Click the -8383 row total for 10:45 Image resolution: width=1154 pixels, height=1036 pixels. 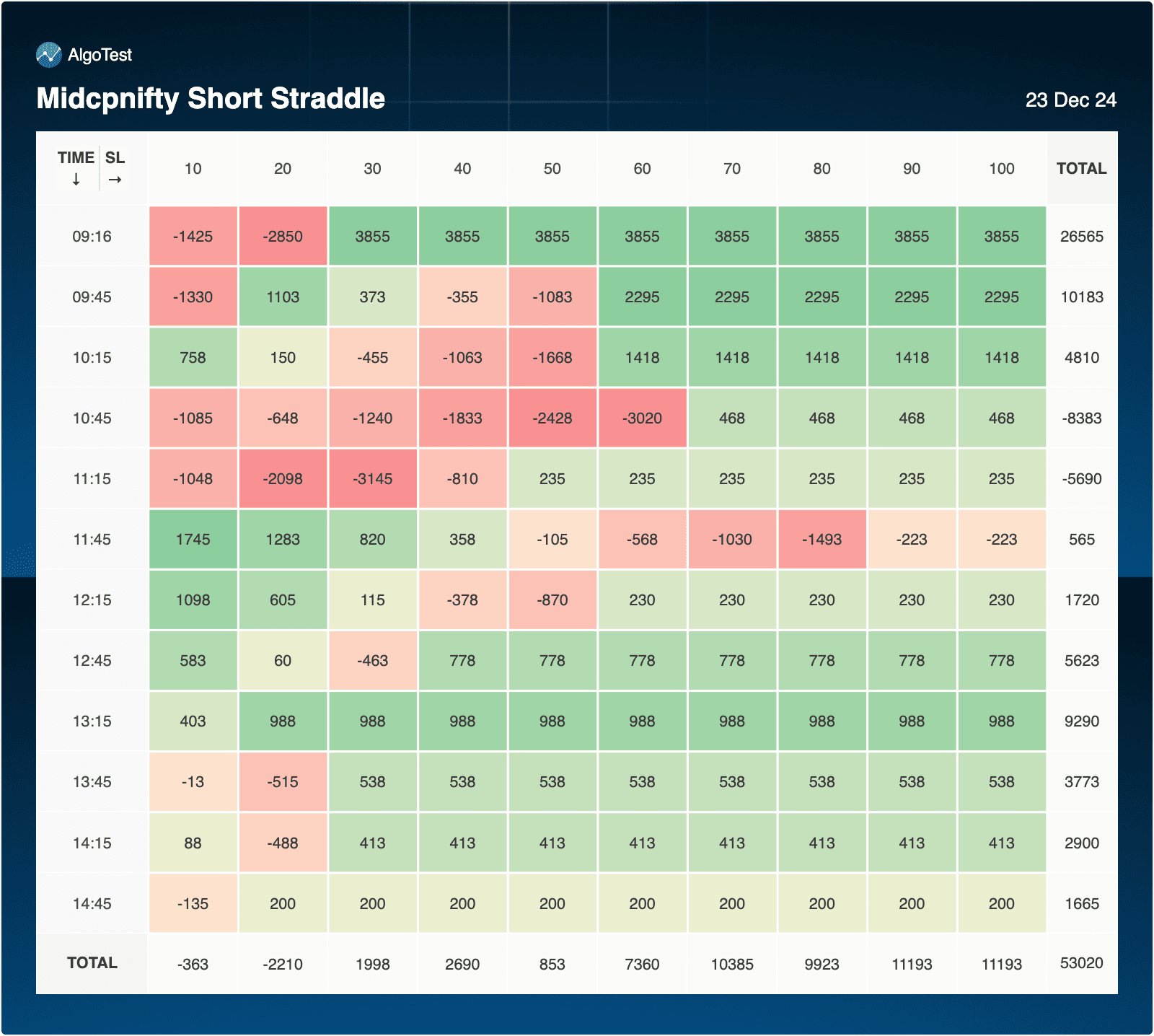click(1081, 418)
